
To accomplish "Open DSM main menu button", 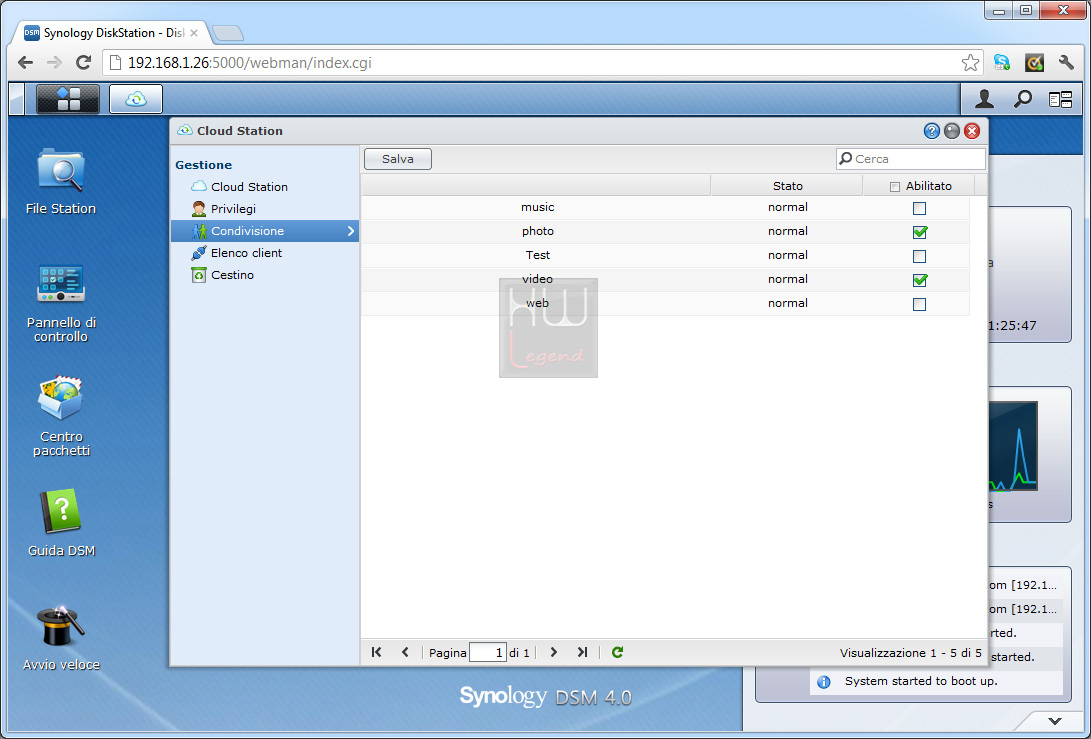I will [x=67, y=99].
